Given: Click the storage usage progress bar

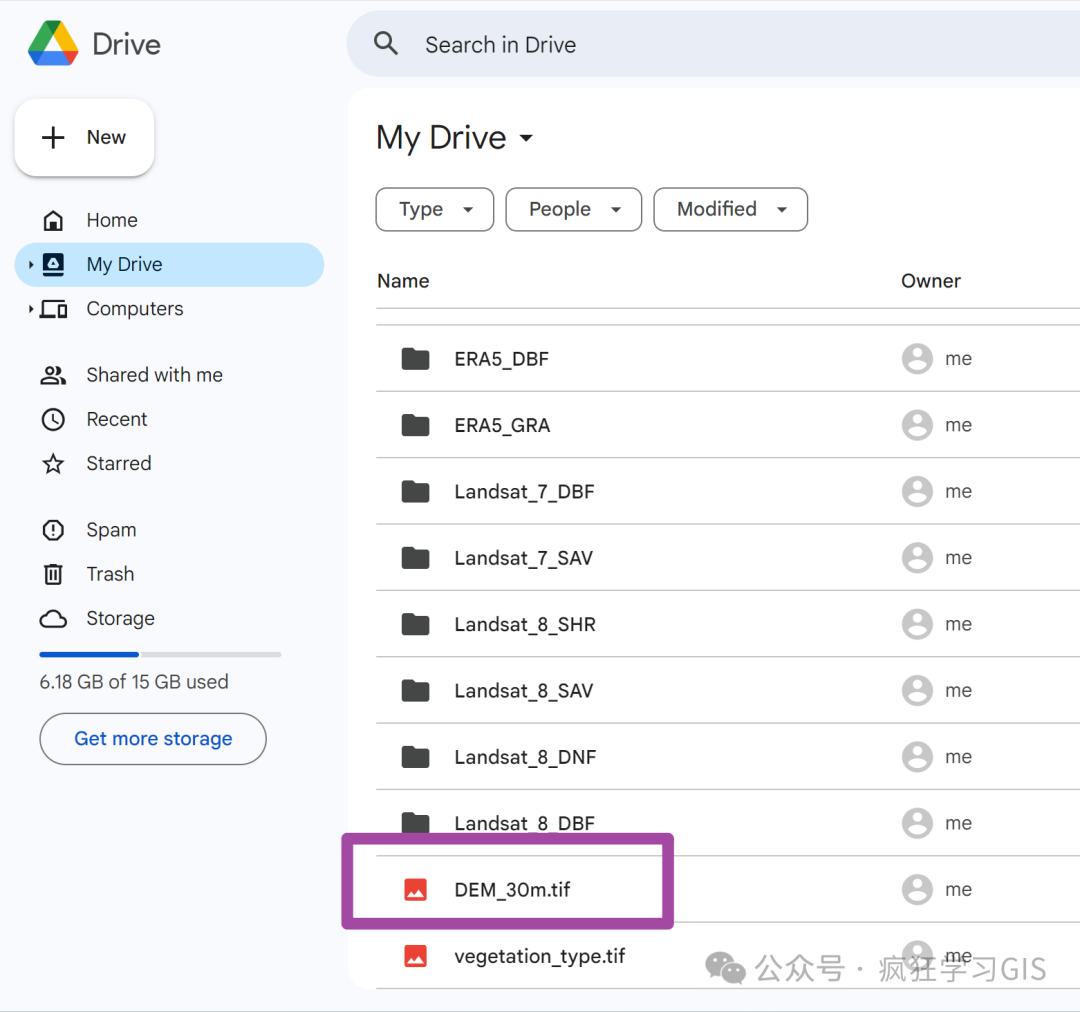Looking at the screenshot, I should pos(160,654).
